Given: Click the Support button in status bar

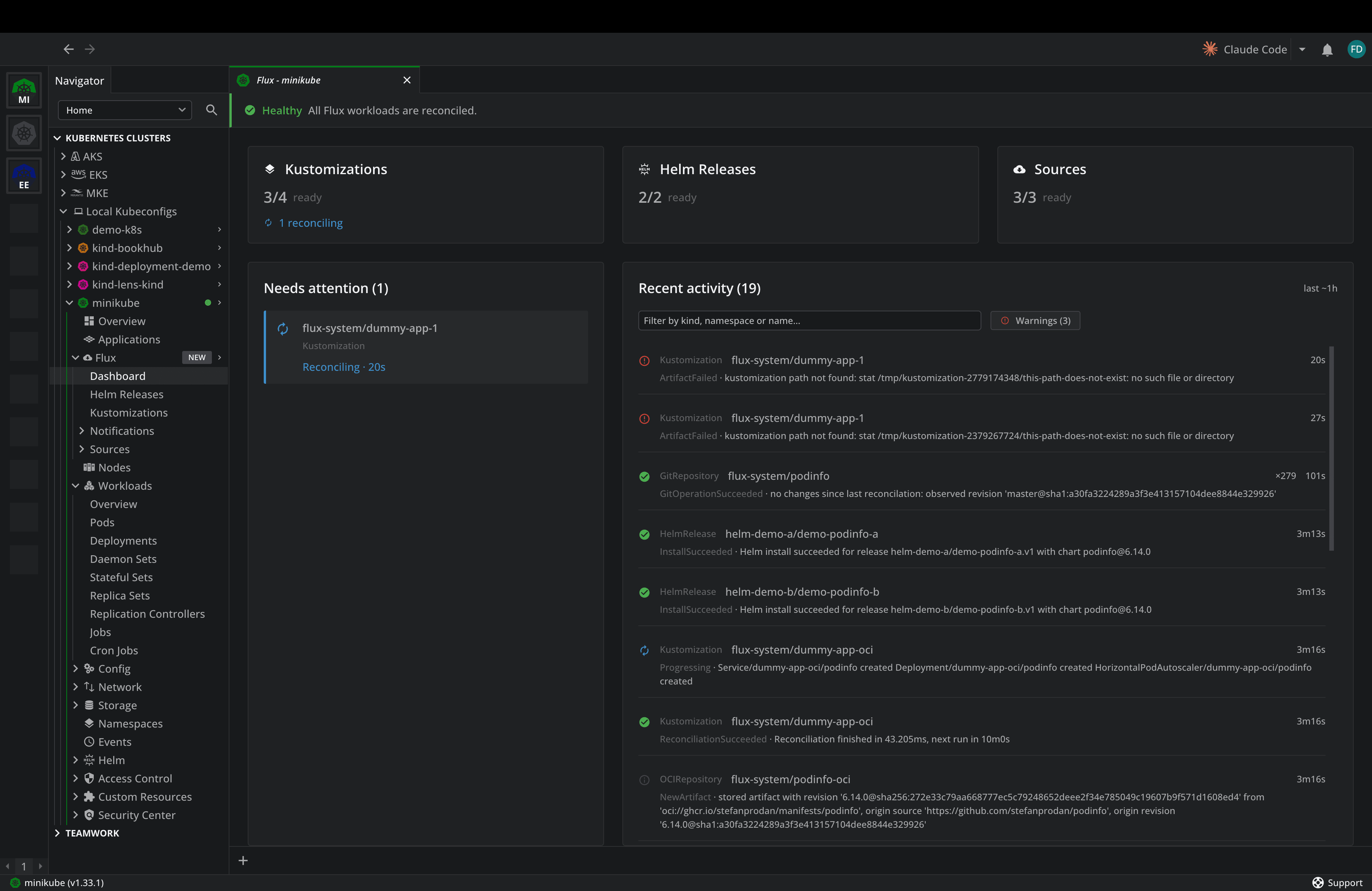Looking at the screenshot, I should pyautogui.click(x=1337, y=882).
